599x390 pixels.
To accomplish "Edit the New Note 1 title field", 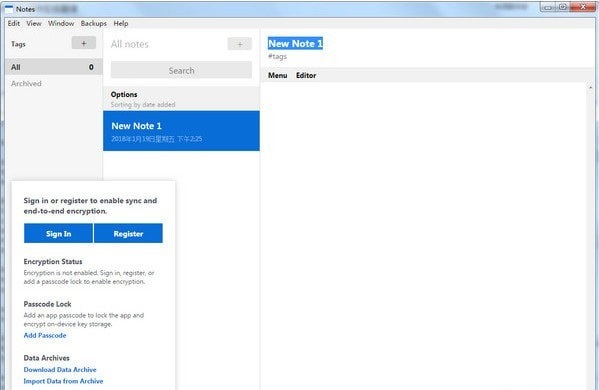I will [295, 44].
